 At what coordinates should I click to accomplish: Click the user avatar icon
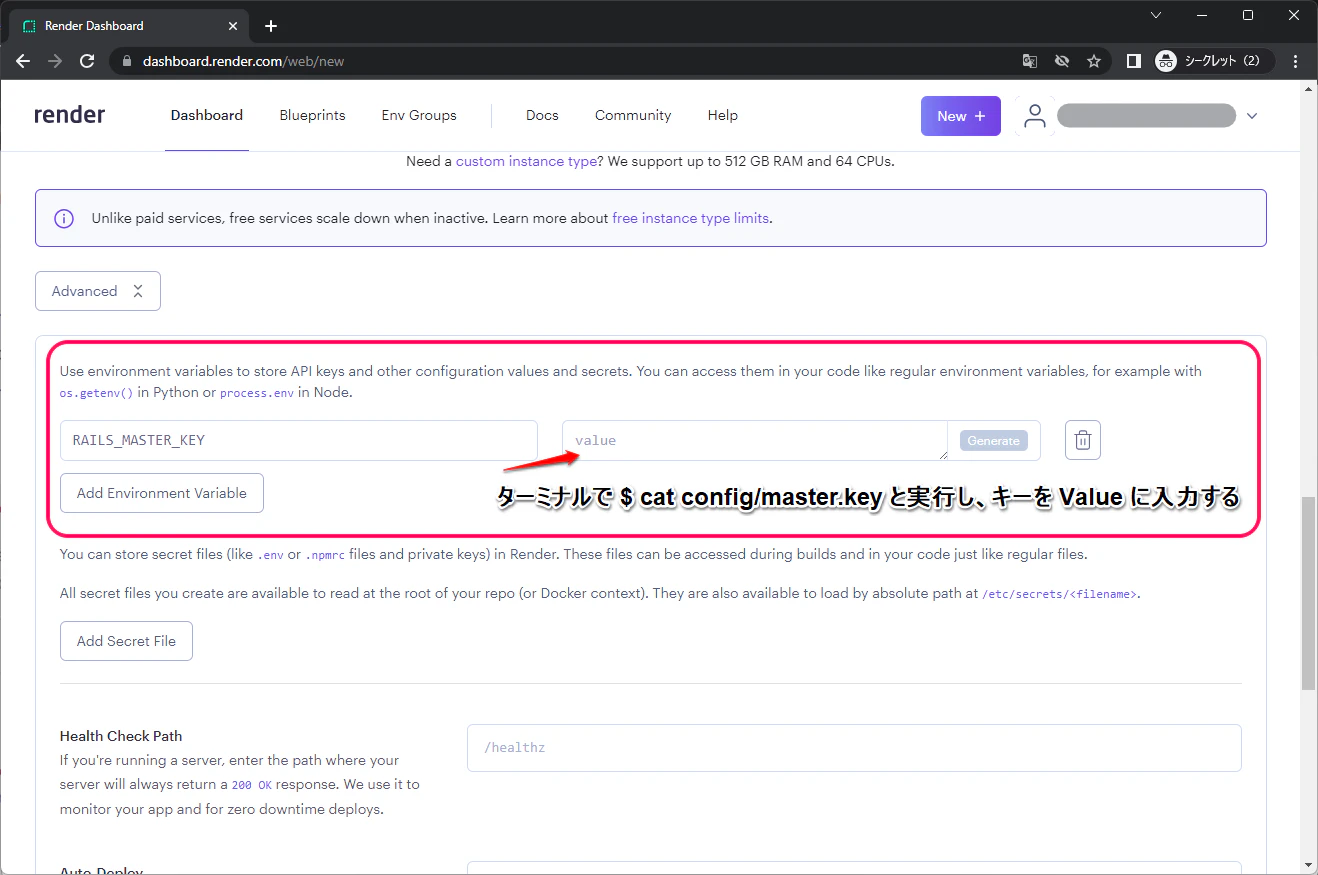coord(1035,116)
